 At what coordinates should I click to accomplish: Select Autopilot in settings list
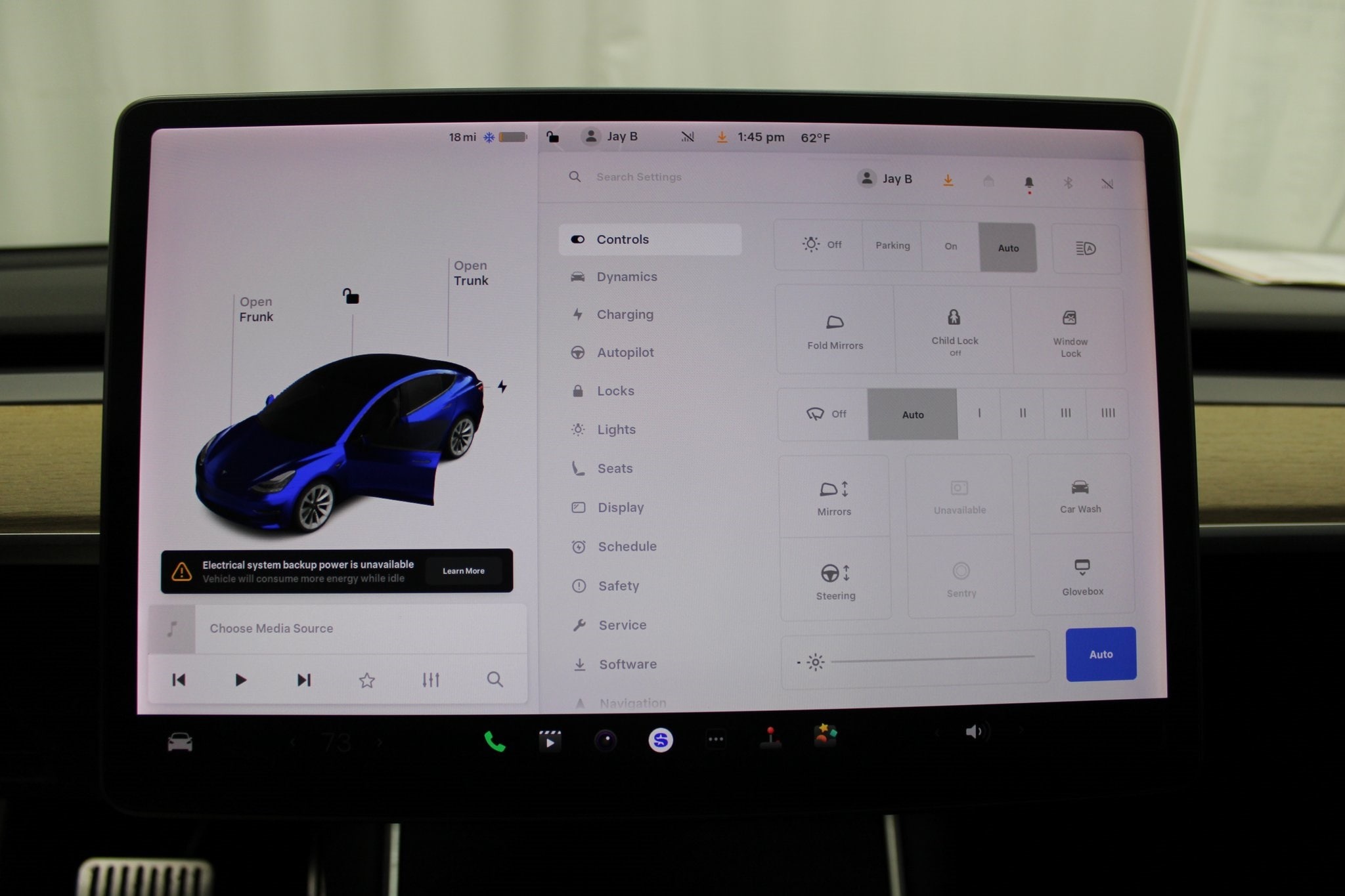click(625, 352)
